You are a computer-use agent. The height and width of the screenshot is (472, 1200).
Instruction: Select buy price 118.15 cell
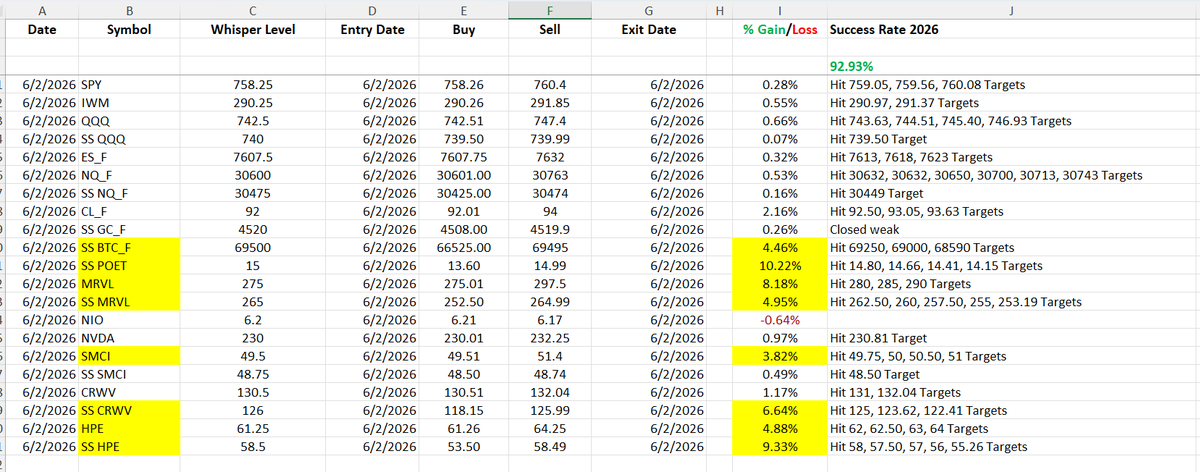pyautogui.click(x=462, y=410)
